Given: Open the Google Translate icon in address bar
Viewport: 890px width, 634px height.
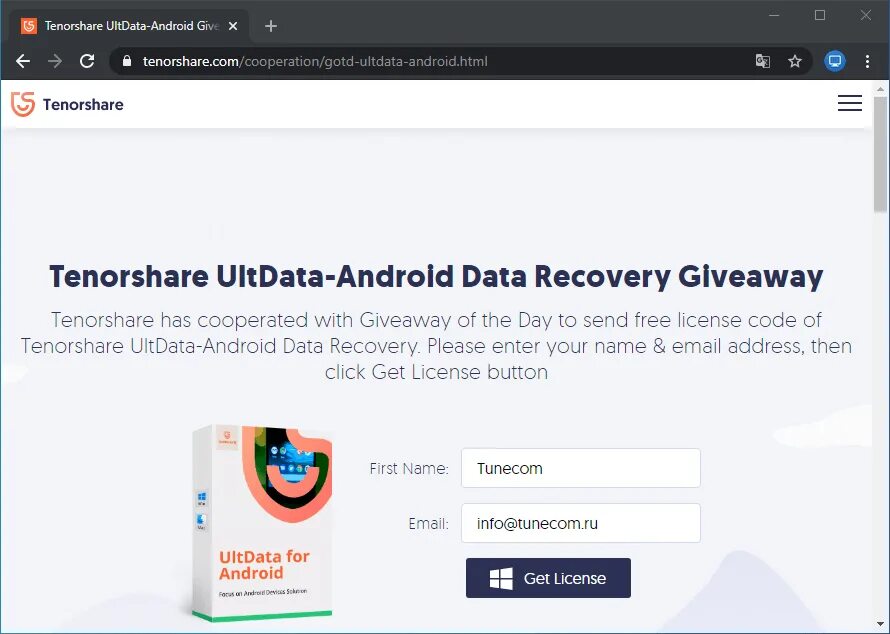Looking at the screenshot, I should click(x=763, y=61).
